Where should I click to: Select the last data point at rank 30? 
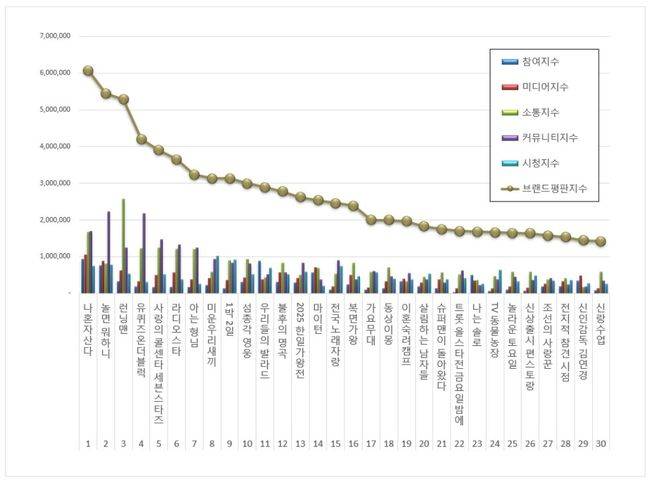point(600,242)
